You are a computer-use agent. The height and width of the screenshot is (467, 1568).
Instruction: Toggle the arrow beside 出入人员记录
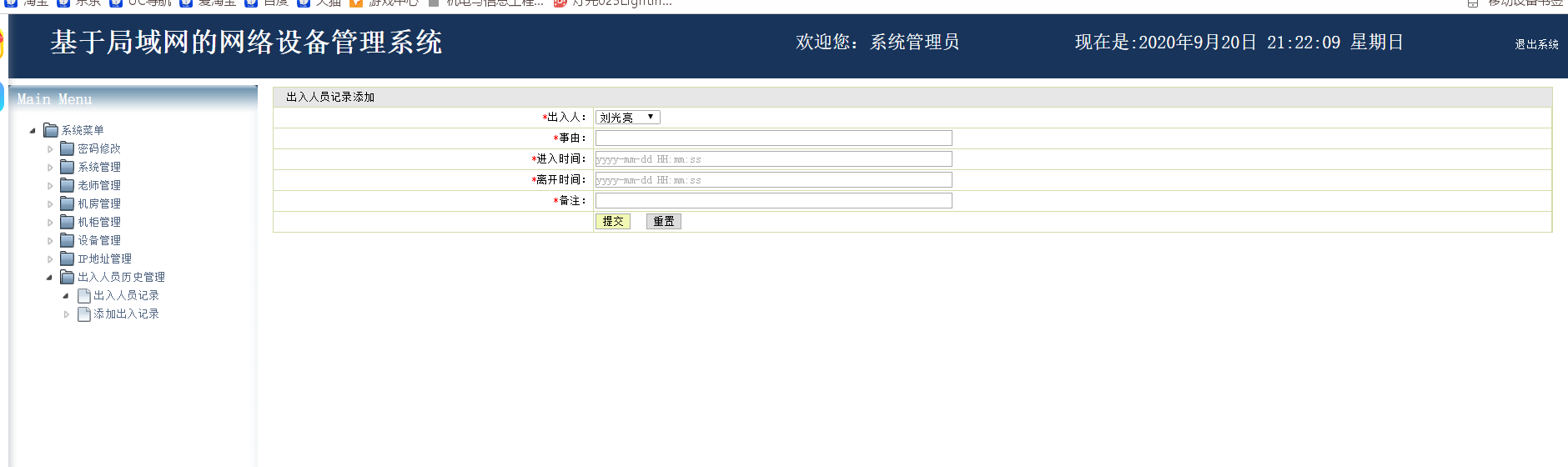pos(66,295)
